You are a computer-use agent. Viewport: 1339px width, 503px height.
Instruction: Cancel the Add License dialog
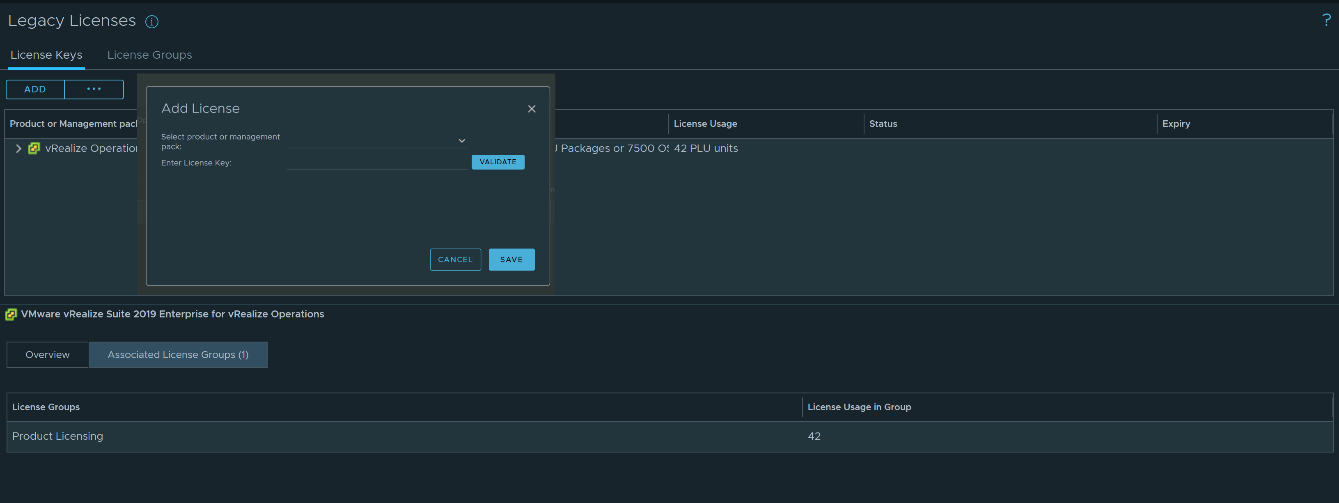coord(455,260)
